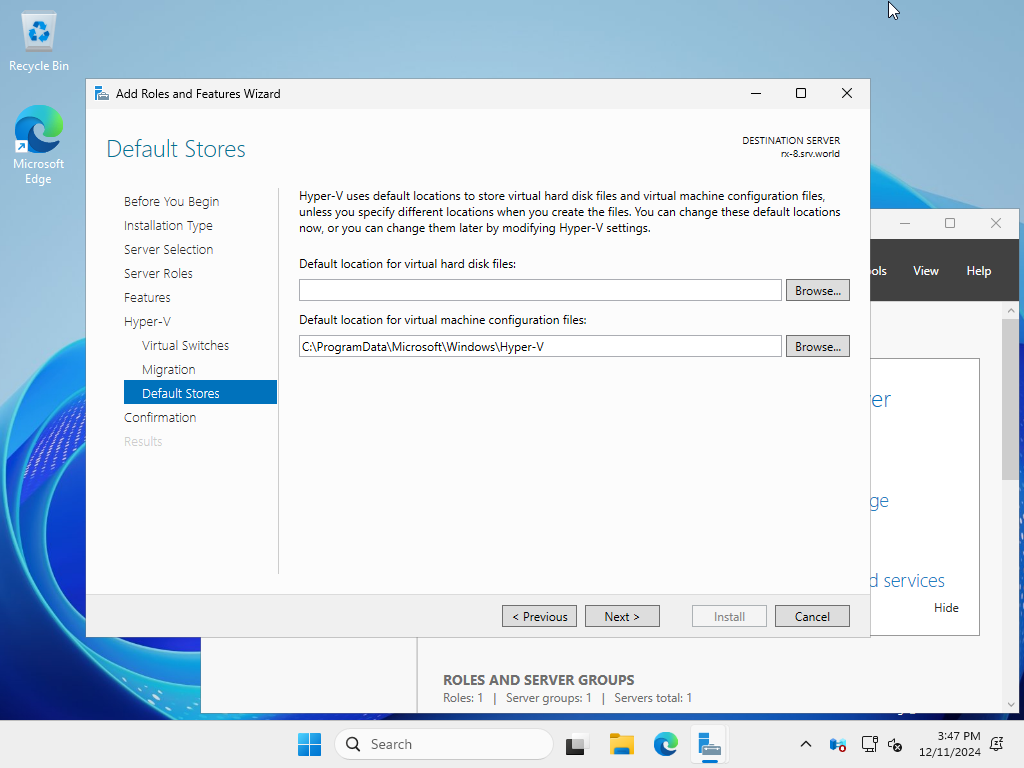The width and height of the screenshot is (1024, 768).
Task: Open the Start menu
Action: pos(309,744)
